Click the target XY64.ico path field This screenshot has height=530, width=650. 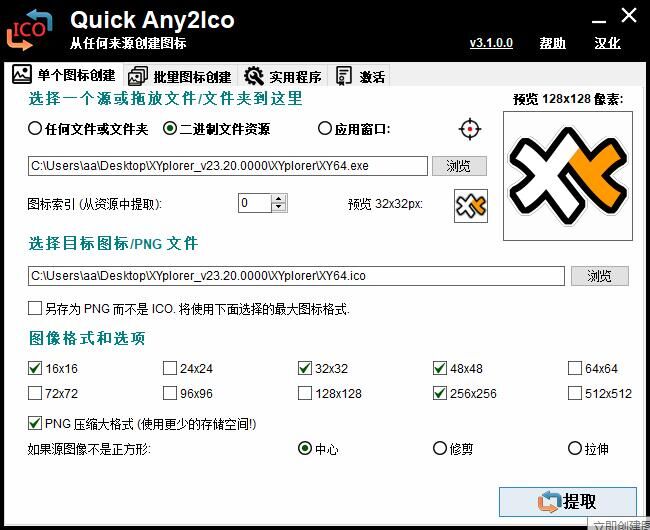click(x=296, y=276)
